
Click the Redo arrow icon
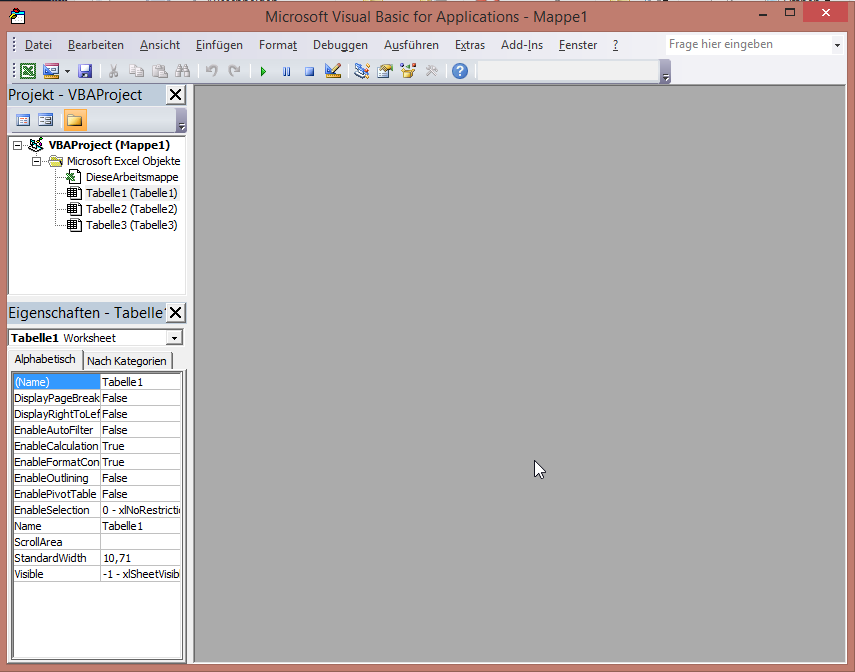234,71
